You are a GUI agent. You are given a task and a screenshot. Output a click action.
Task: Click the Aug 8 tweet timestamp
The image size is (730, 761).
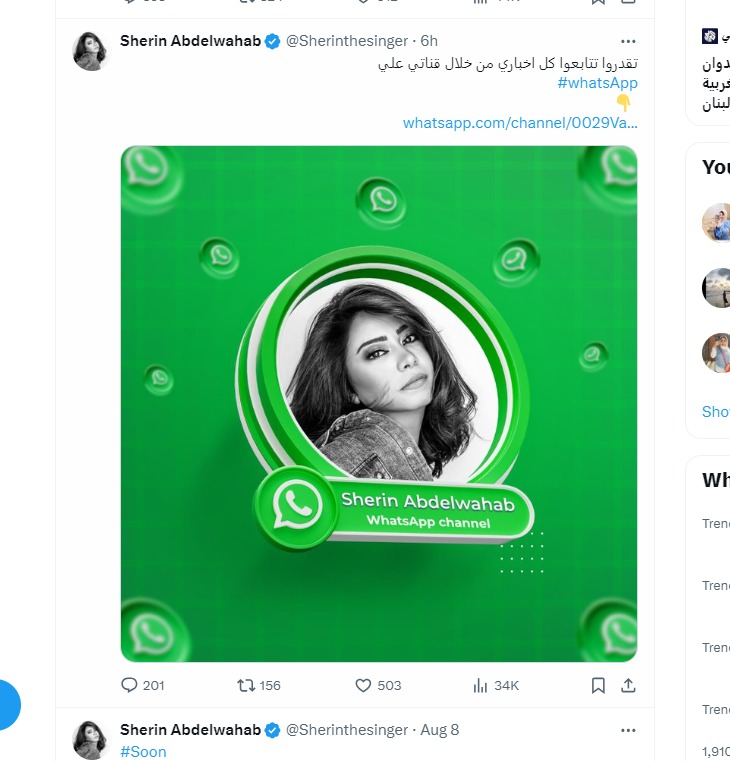click(440, 730)
